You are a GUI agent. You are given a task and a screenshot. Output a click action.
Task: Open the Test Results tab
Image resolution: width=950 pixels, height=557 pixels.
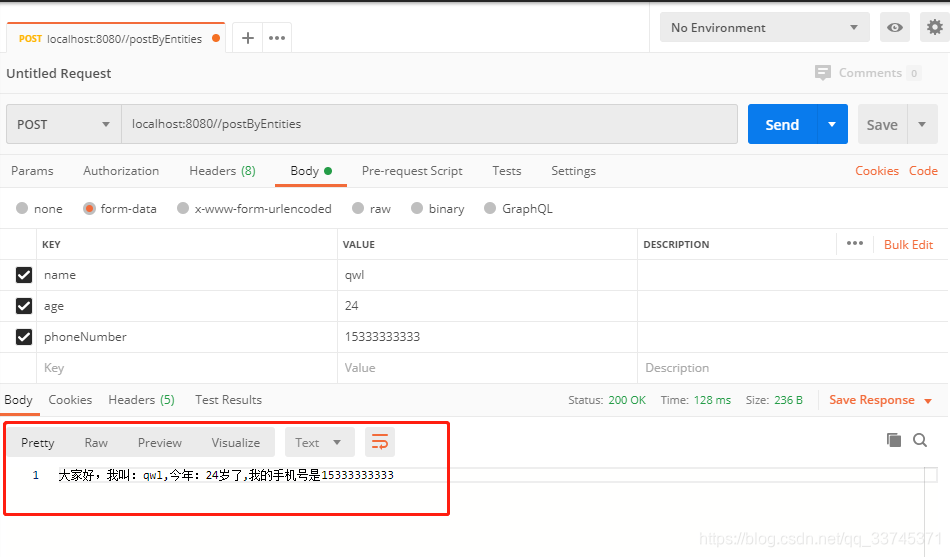[228, 399]
